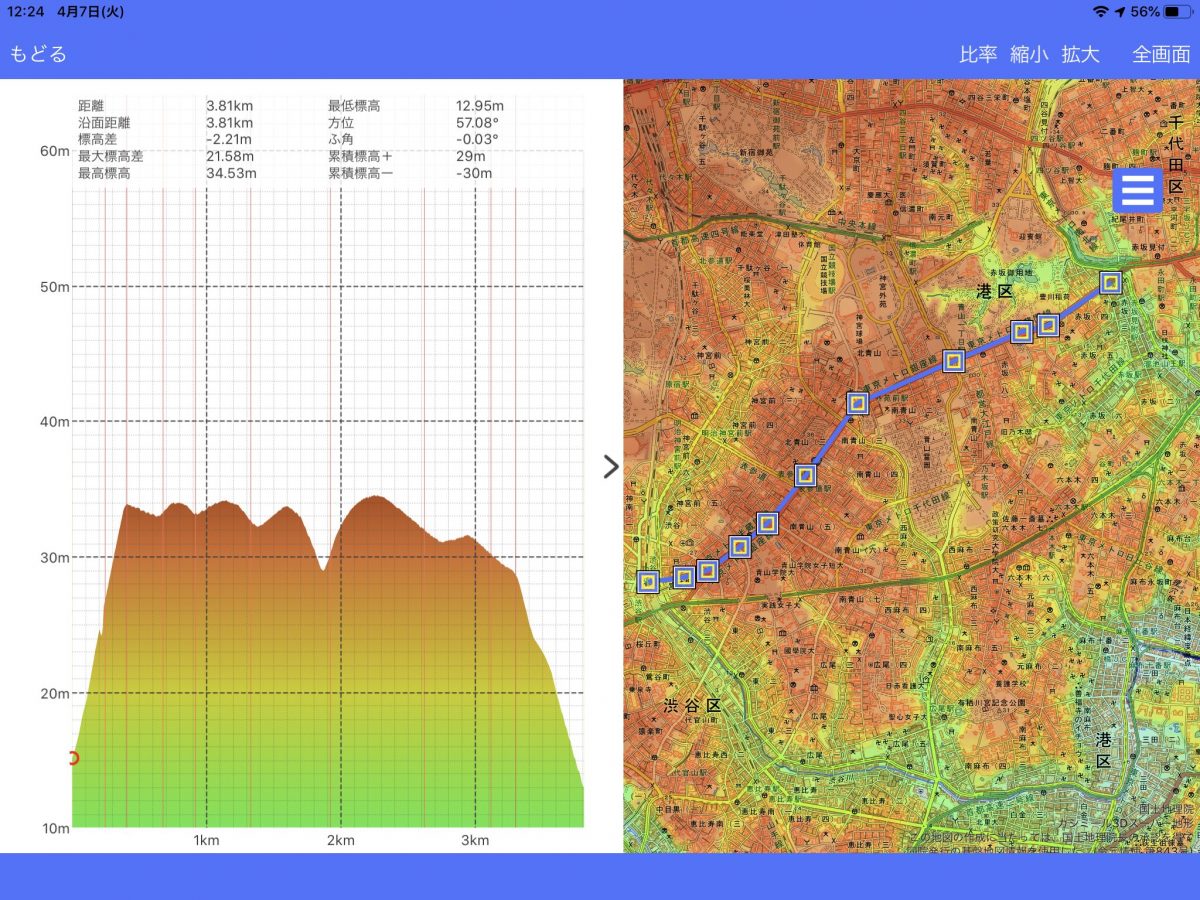Open the hamburger menu on the map
The height and width of the screenshot is (900, 1200).
click(1138, 191)
